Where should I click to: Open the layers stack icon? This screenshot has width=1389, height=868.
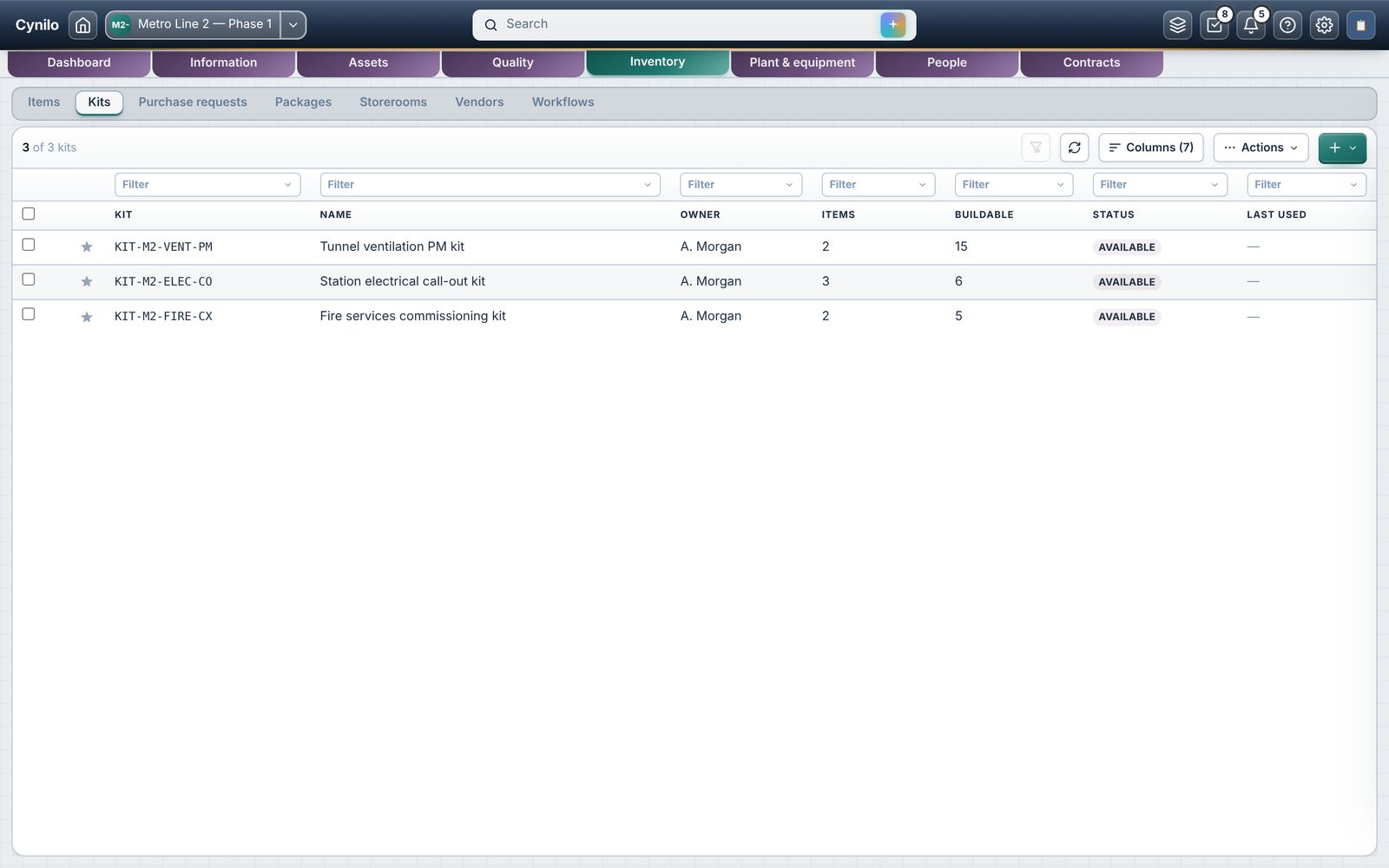click(1177, 25)
